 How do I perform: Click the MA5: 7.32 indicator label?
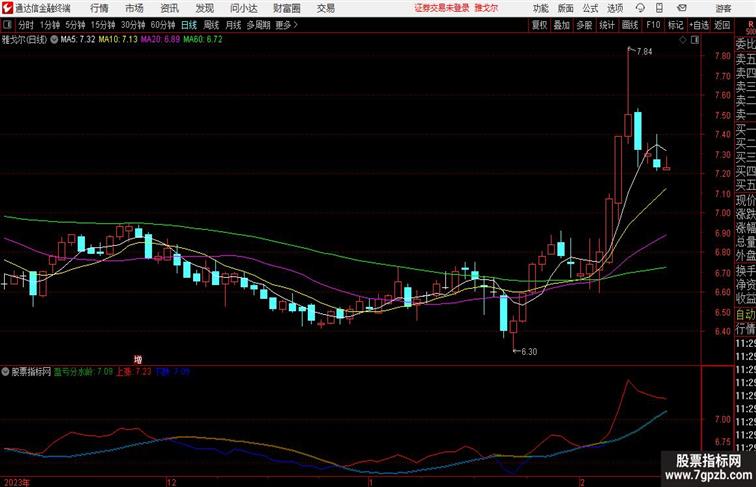(78, 40)
